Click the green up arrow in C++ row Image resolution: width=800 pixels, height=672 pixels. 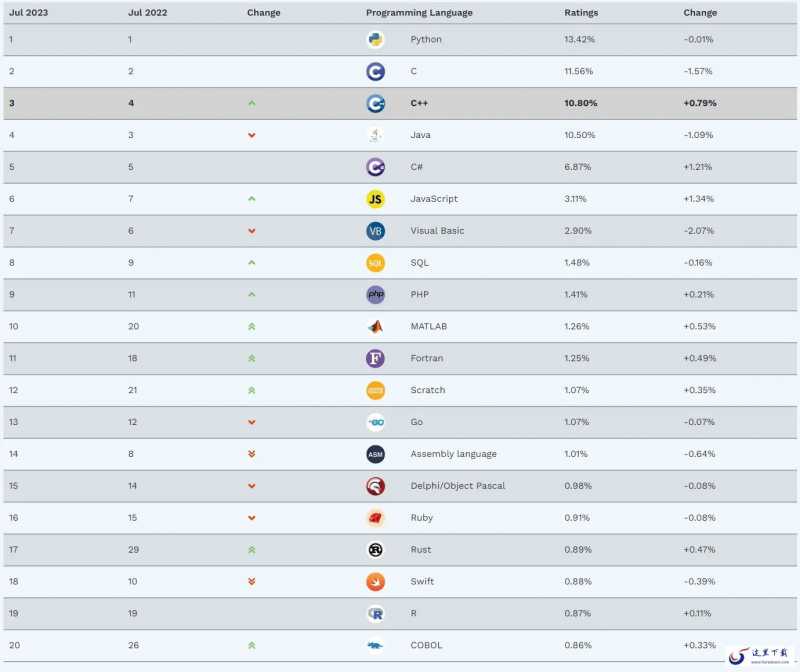(x=252, y=103)
